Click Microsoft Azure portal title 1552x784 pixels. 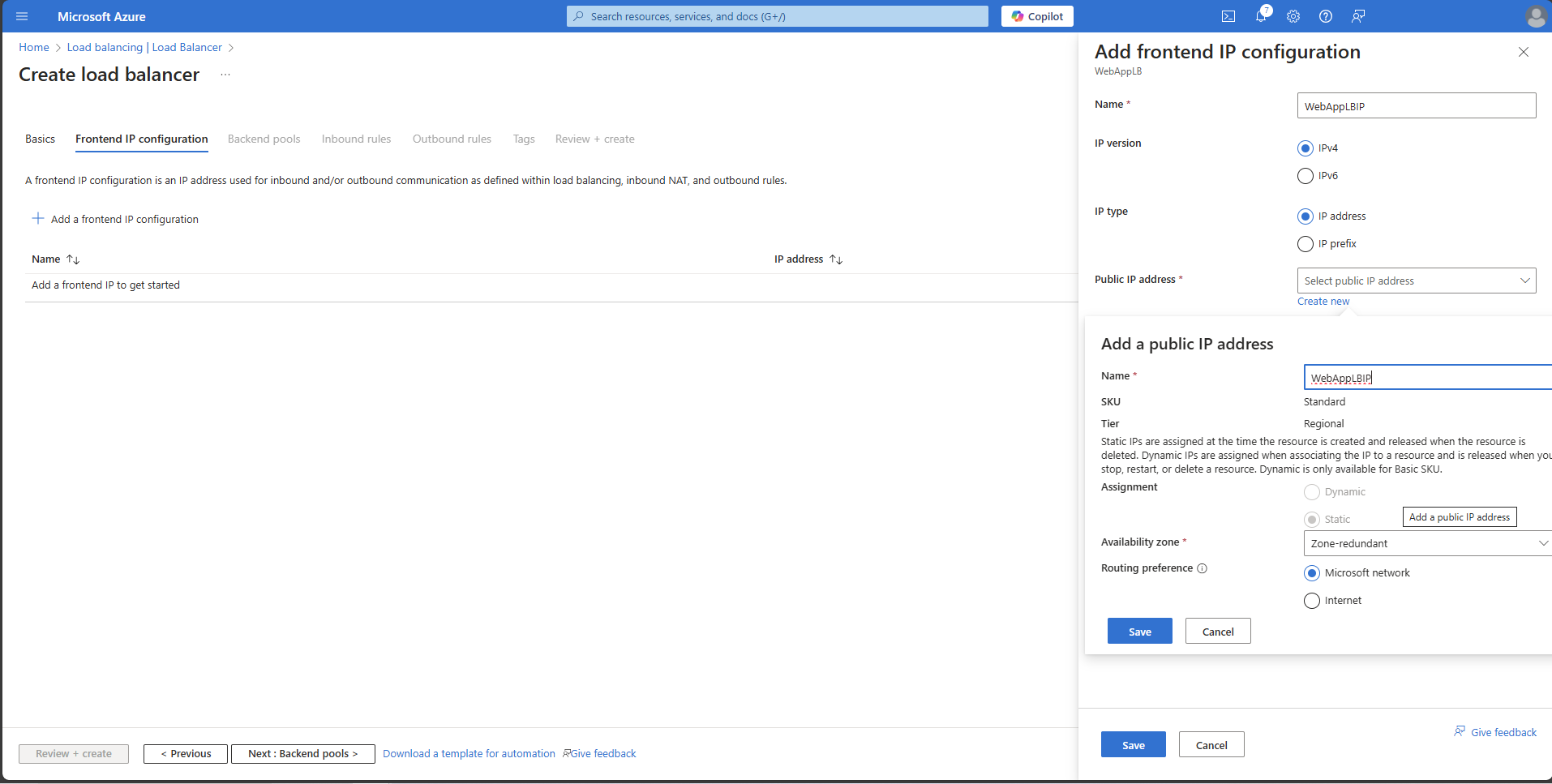[x=101, y=16]
